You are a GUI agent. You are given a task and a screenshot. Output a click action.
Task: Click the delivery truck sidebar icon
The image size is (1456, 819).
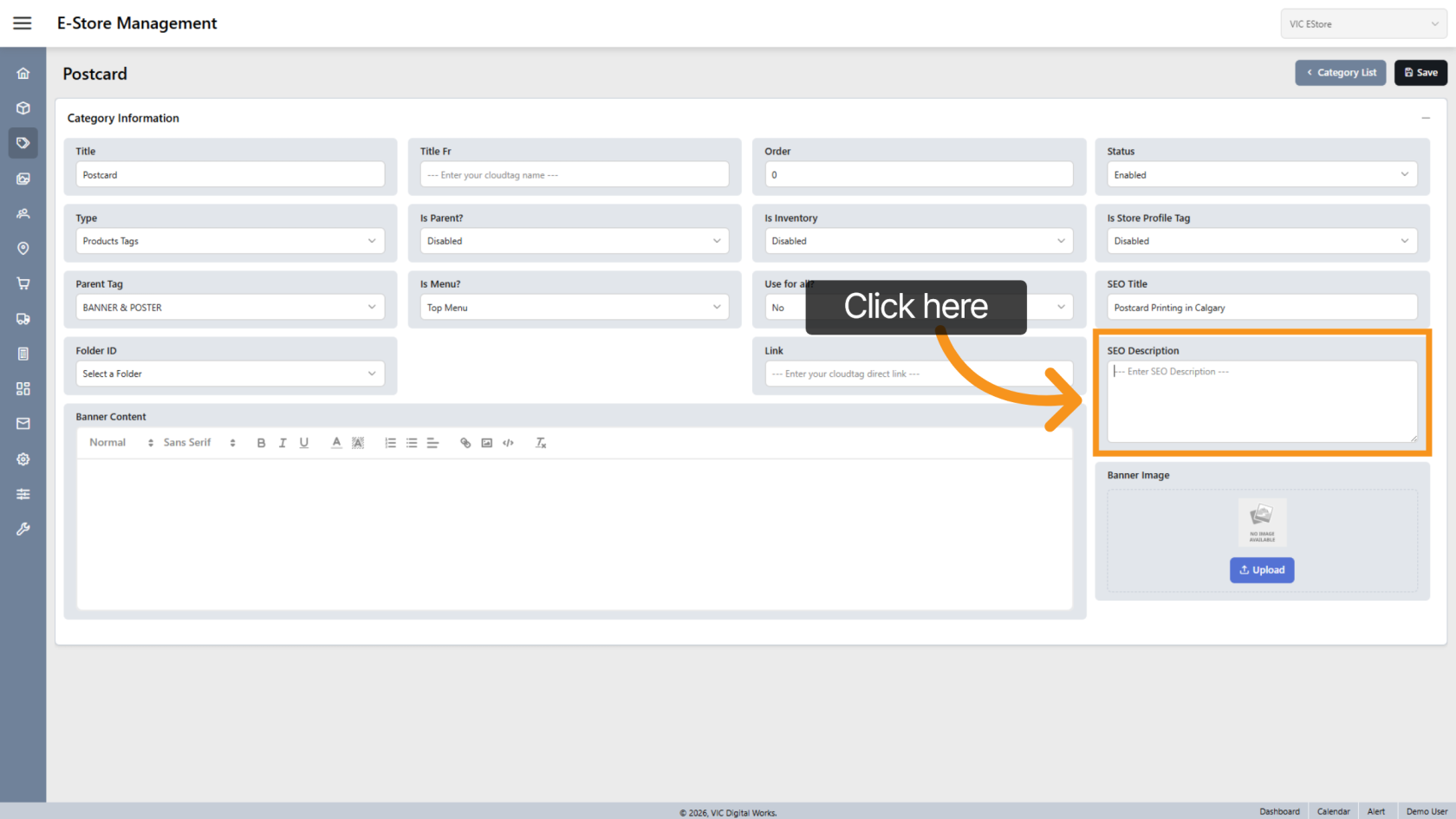click(23, 319)
